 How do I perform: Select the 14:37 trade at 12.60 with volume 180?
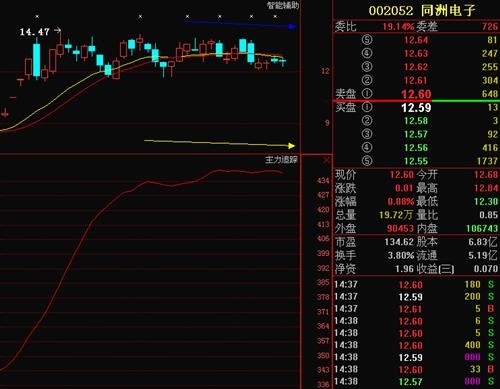point(415,285)
